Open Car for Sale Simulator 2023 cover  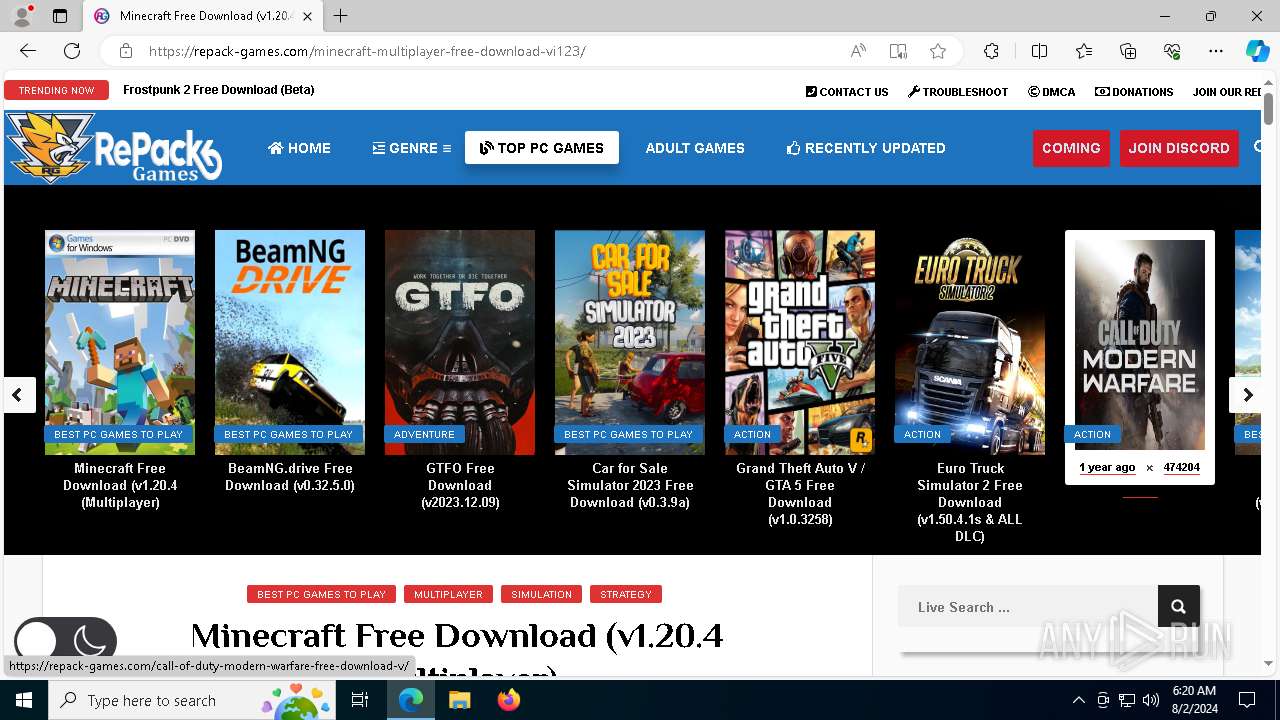(x=630, y=342)
